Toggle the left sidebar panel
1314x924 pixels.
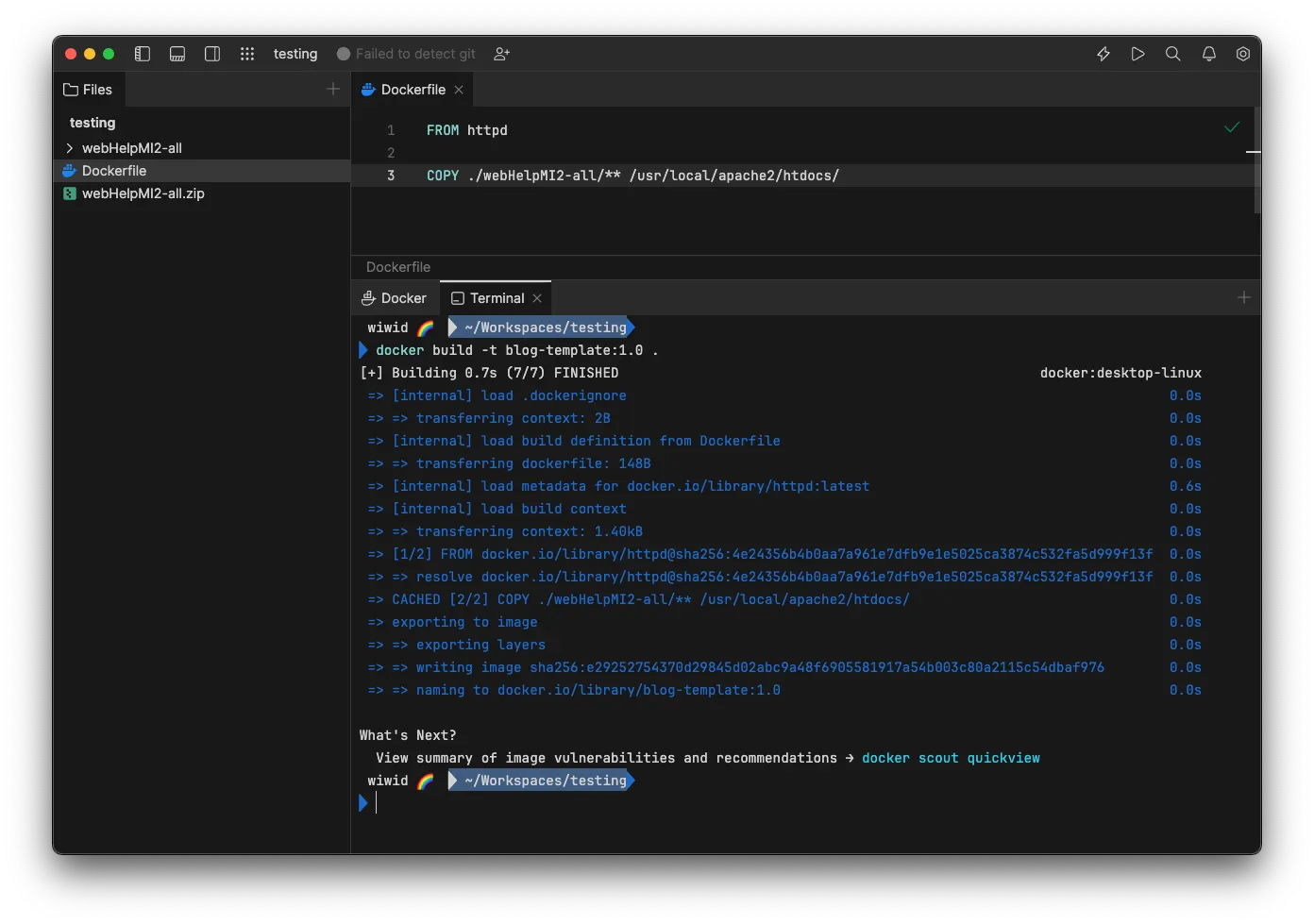pyautogui.click(x=143, y=54)
